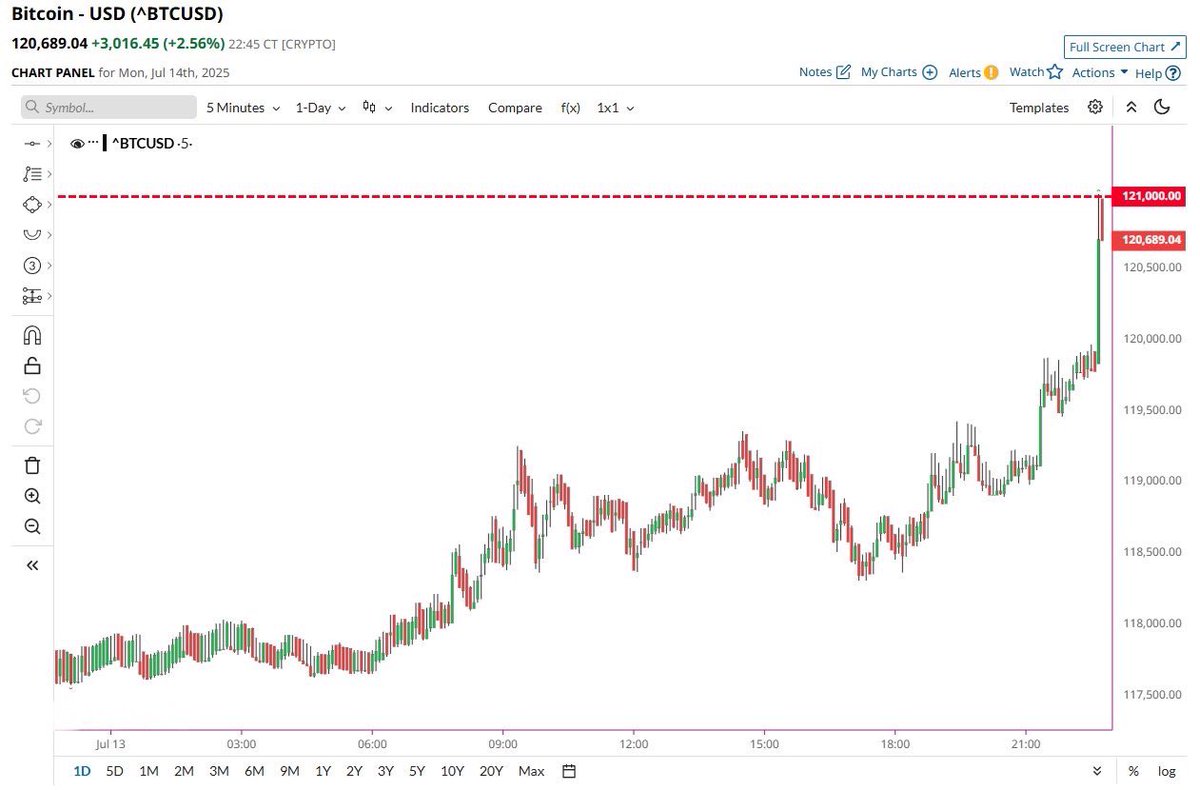This screenshot has width=1200, height=790.
Task: Zoom in on the chart
Action: [x=31, y=495]
